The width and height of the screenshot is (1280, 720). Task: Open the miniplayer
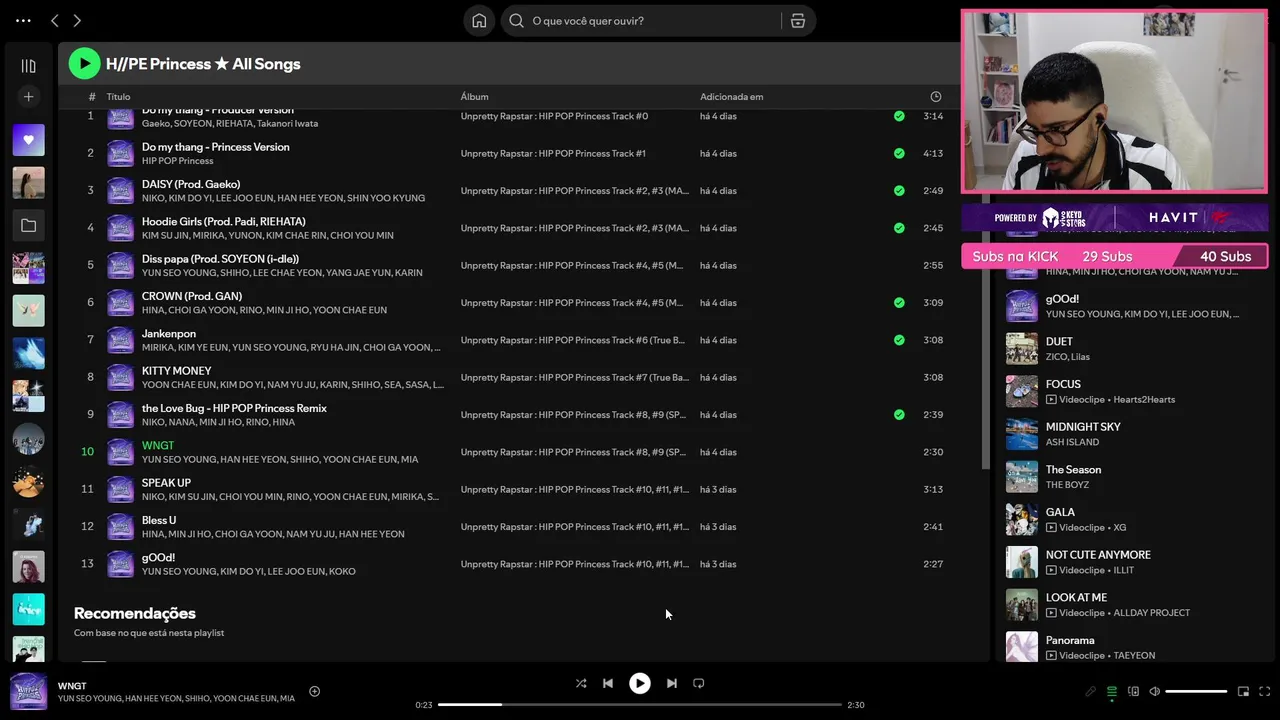(x=1243, y=691)
